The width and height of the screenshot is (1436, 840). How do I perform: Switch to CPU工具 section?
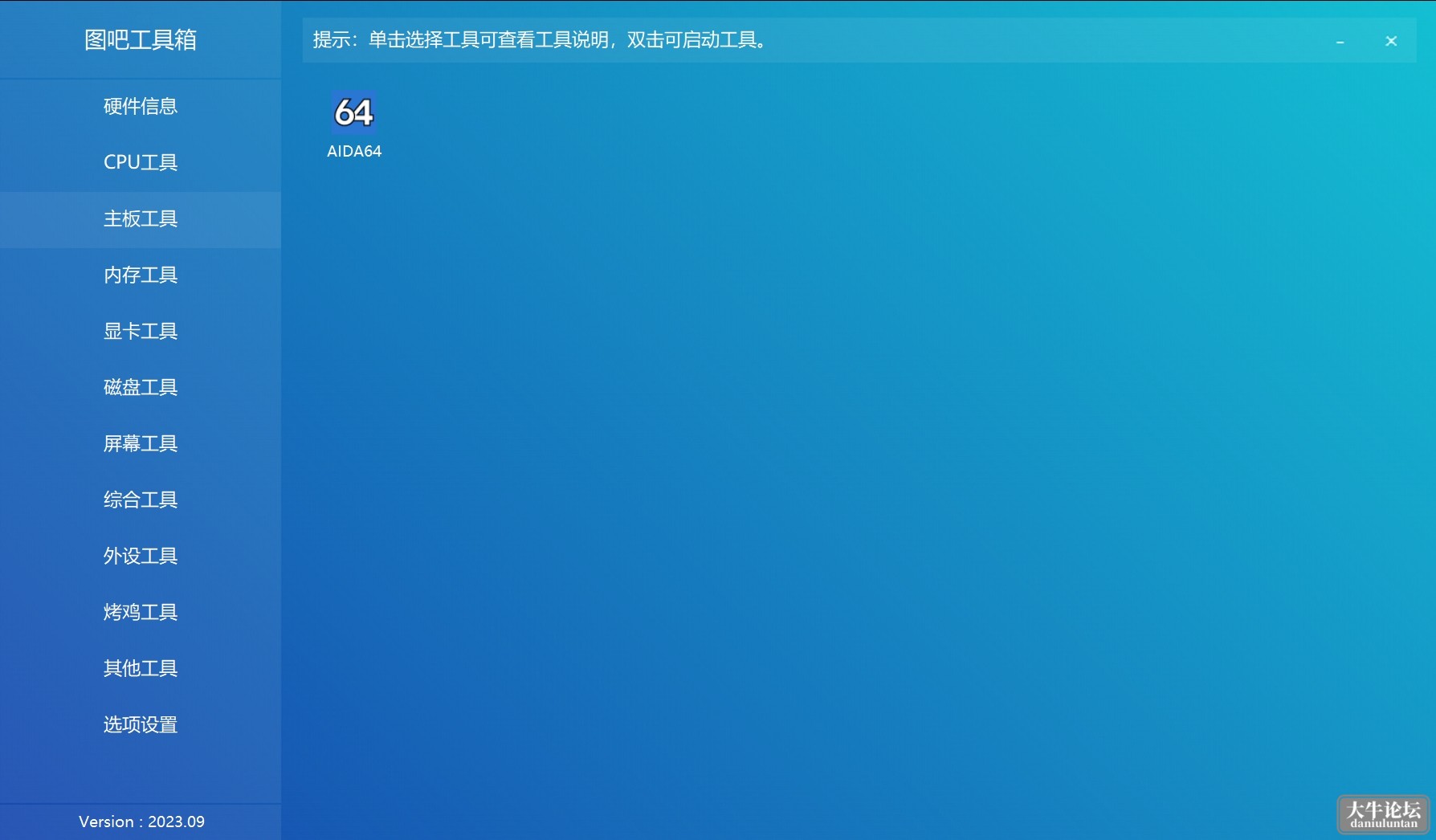pos(141,162)
